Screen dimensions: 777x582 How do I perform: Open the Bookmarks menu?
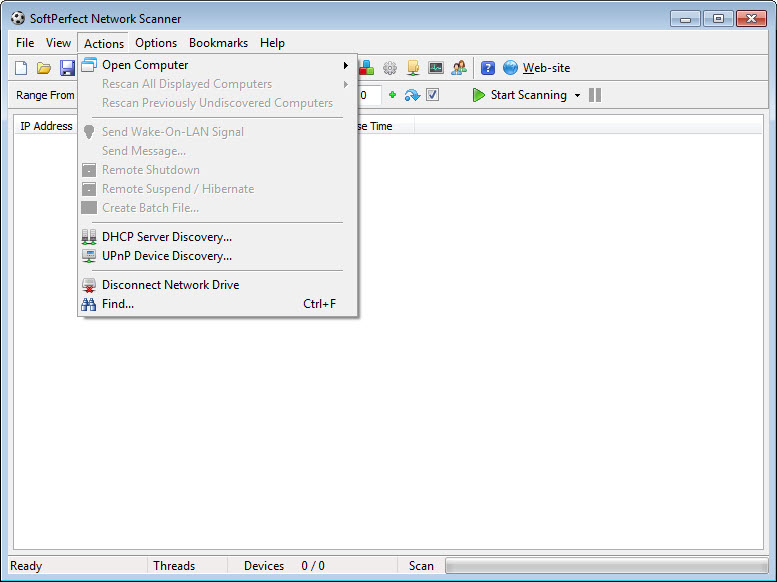click(x=218, y=43)
